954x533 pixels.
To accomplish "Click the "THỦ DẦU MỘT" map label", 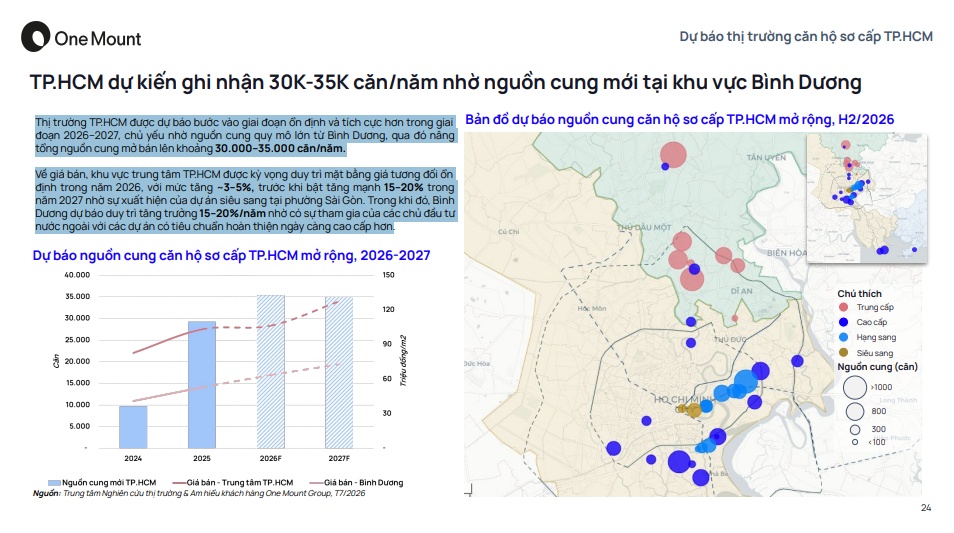I will (x=644, y=228).
